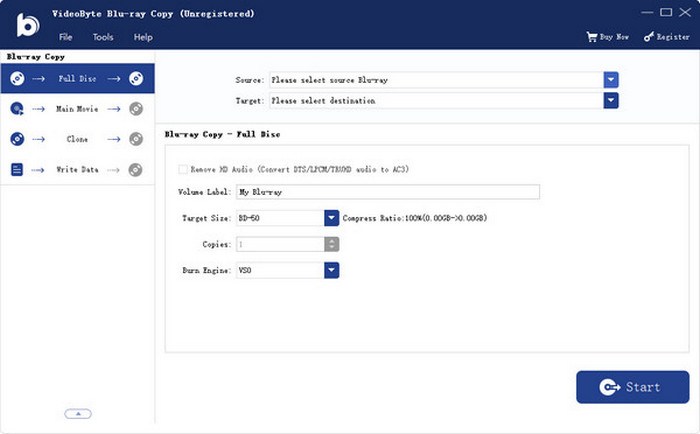The height and width of the screenshot is (434, 700).
Task: Select Full Disc copy mode
Action: point(77,78)
